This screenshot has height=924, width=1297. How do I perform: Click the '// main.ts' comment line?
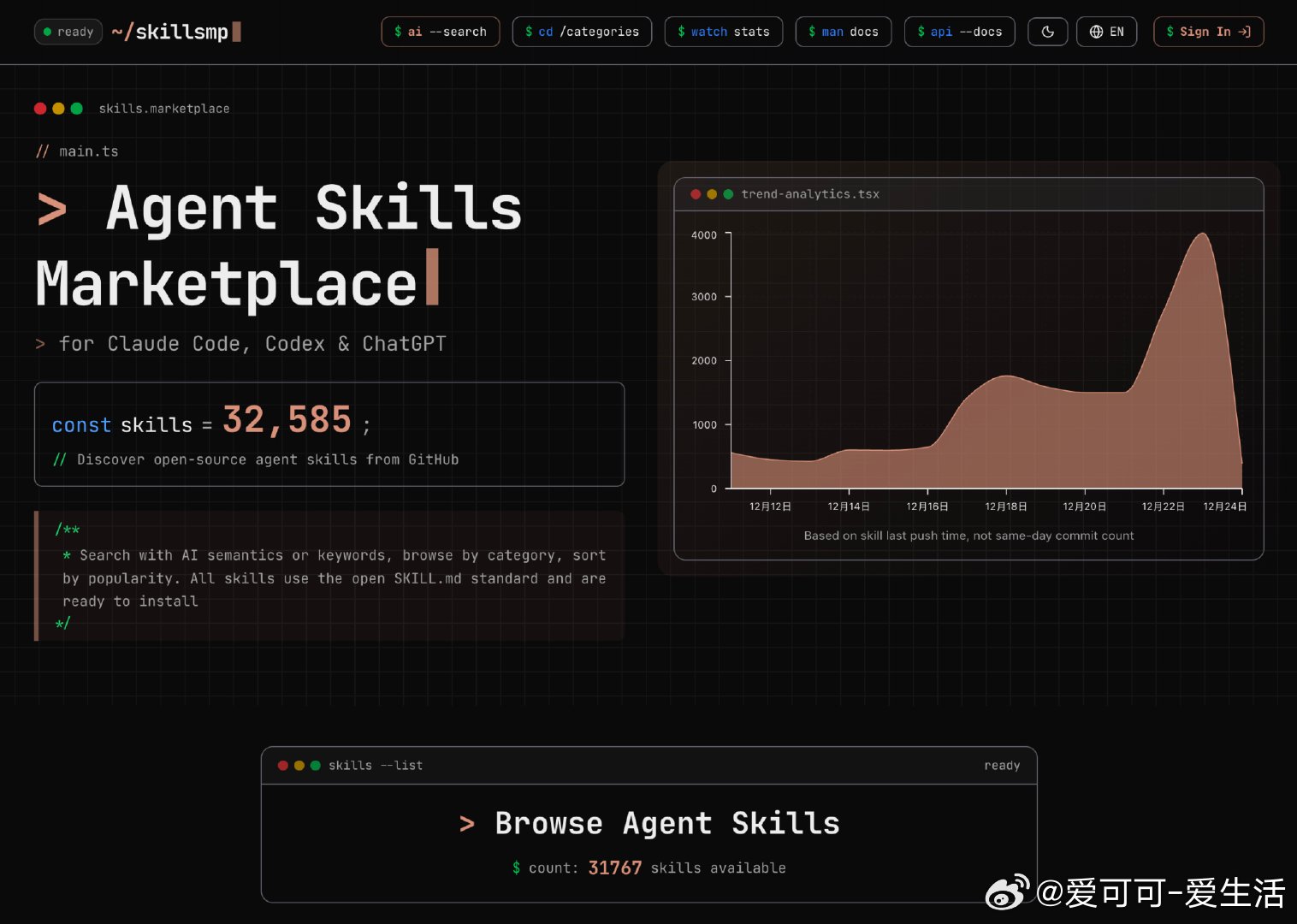coord(77,151)
